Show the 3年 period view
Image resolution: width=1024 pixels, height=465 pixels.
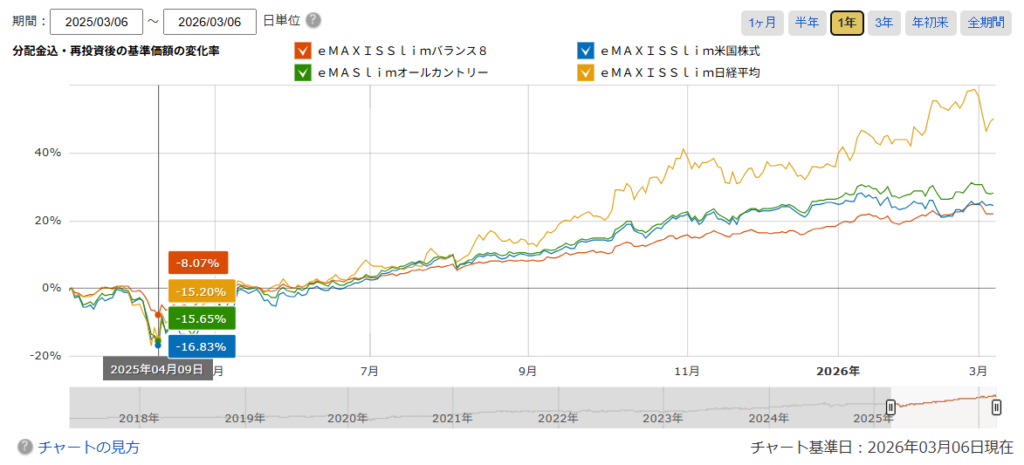(884, 23)
